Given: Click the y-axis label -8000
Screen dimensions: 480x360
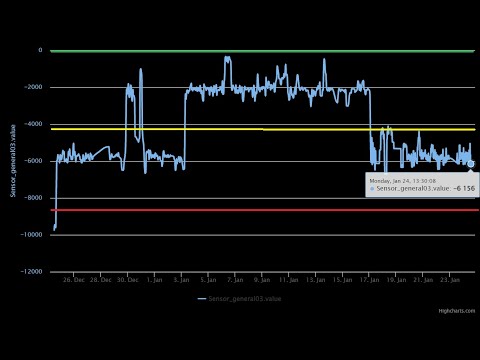Looking at the screenshot, I should [x=33, y=198].
